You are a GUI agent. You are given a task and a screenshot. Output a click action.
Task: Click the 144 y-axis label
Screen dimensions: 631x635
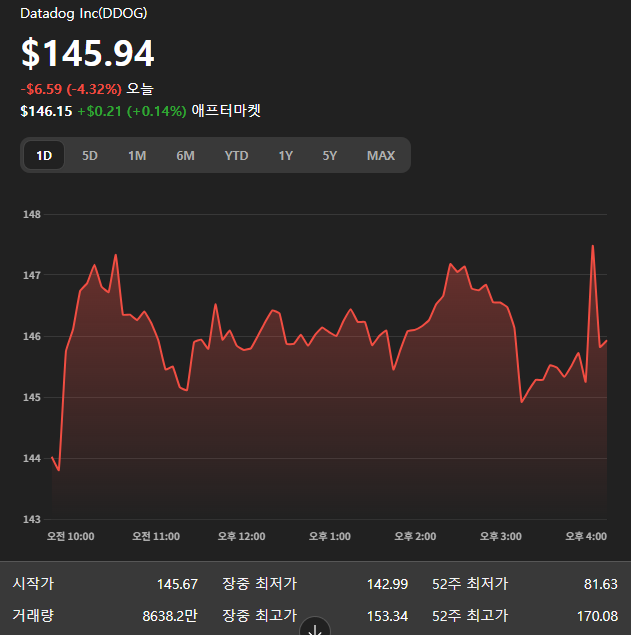coord(32,458)
